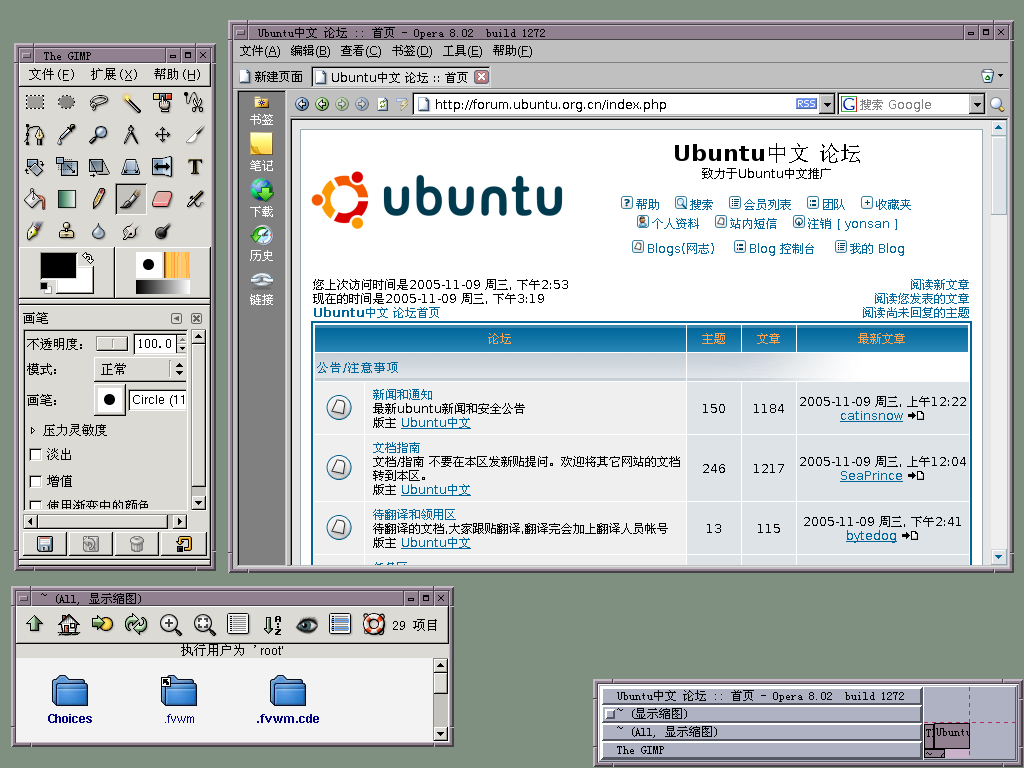This screenshot has height=768, width=1024.
Task: Open the lifebuoy help icon in file manager
Action: coord(374,625)
